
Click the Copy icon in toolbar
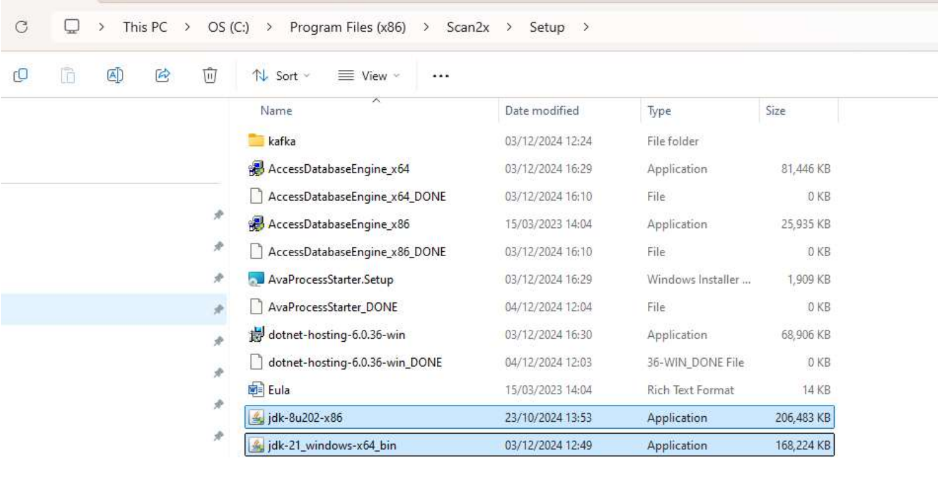[20, 75]
